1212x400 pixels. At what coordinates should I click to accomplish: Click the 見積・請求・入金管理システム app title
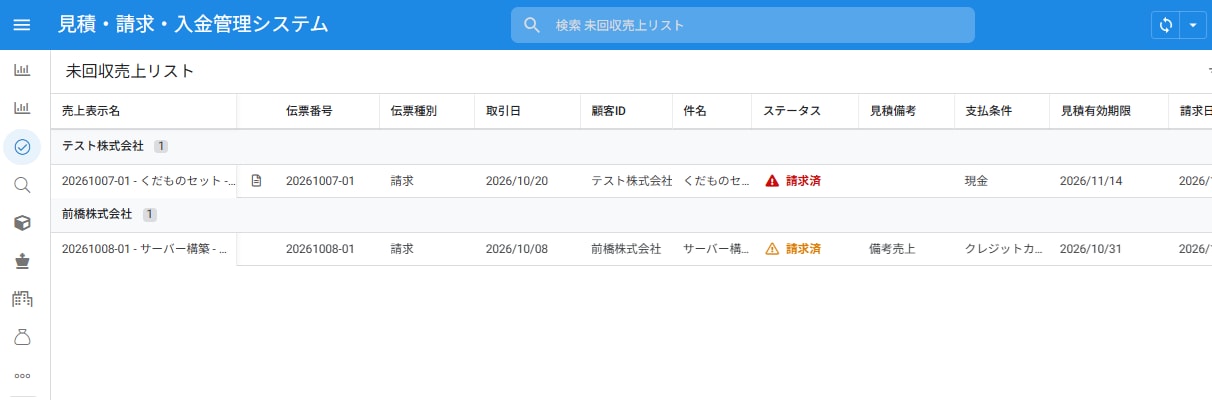[x=193, y=25]
